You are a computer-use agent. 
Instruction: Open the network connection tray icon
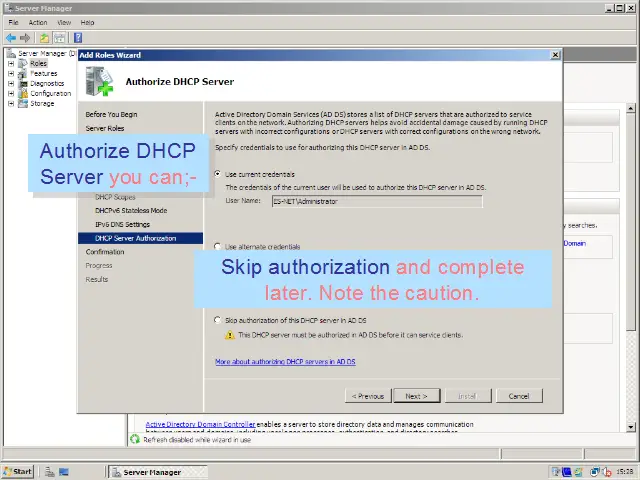[x=595, y=472]
